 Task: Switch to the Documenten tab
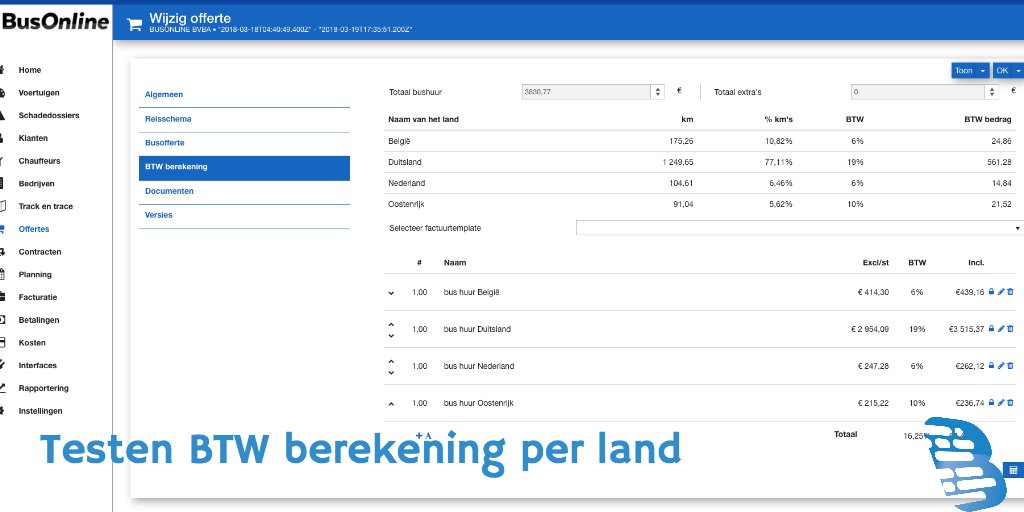[244, 191]
